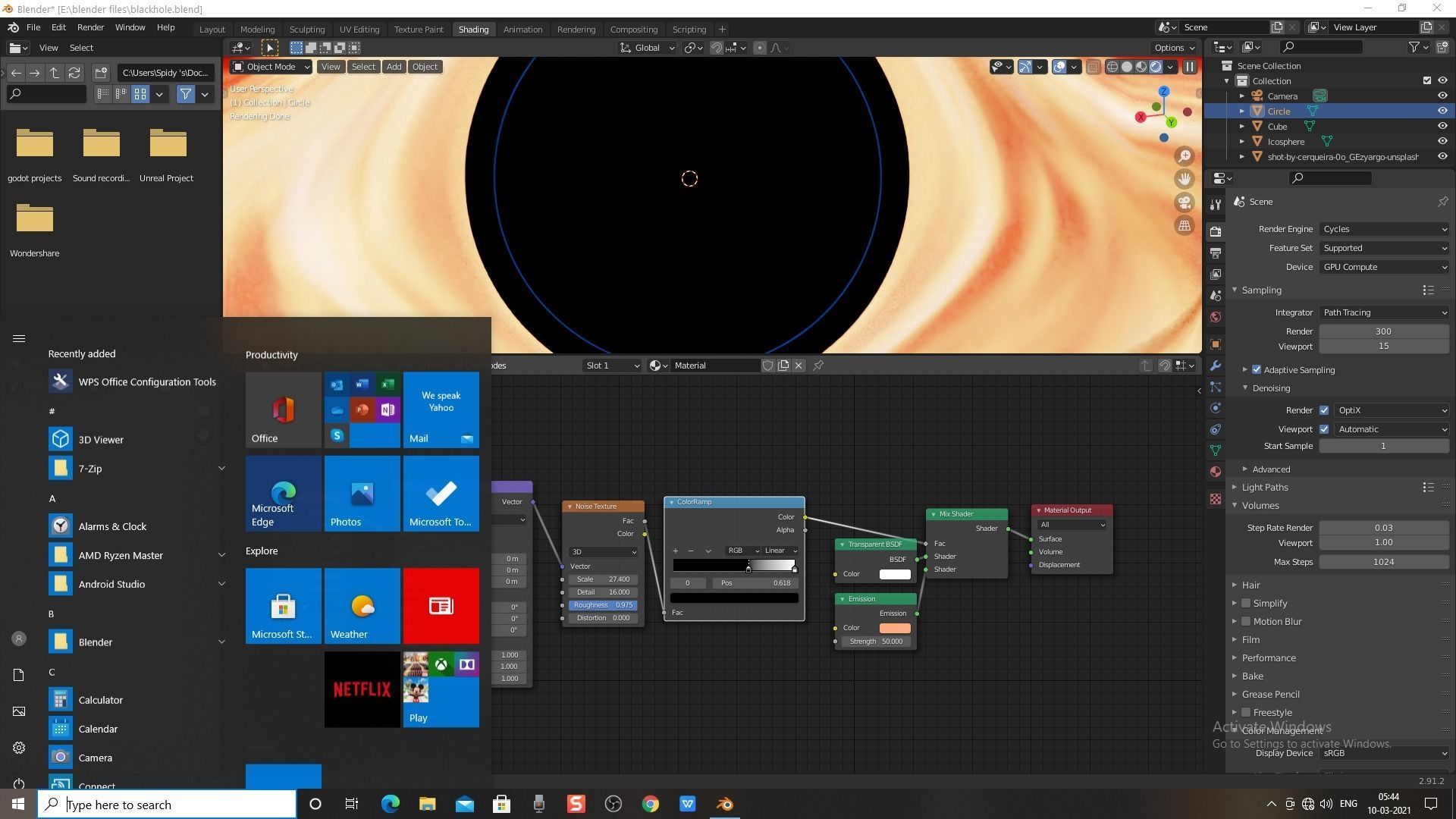Open the File menu
The image size is (1456, 819).
pyautogui.click(x=33, y=27)
